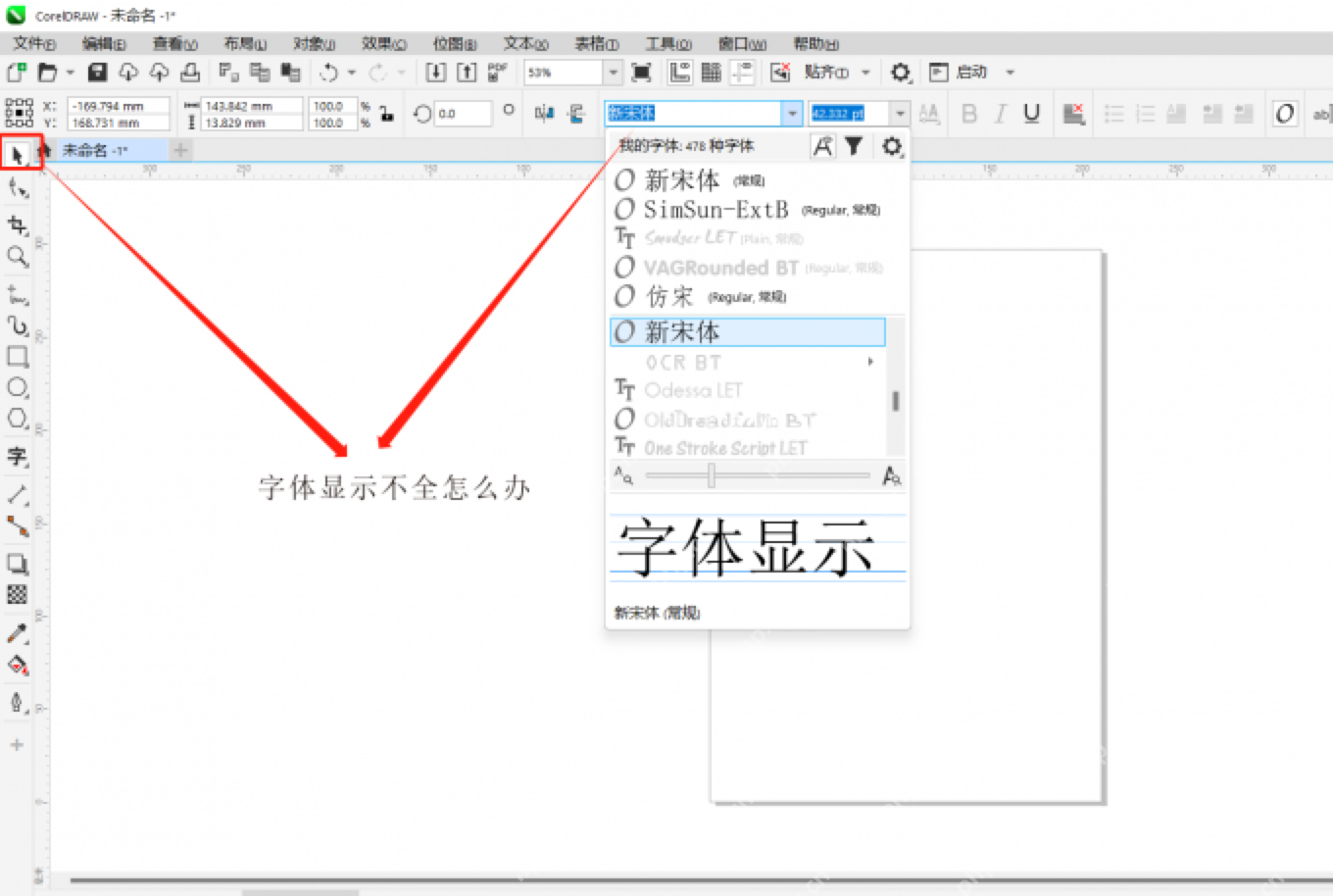The height and width of the screenshot is (896, 1333).
Task: Open the font size dropdown arrow
Action: pos(900,114)
